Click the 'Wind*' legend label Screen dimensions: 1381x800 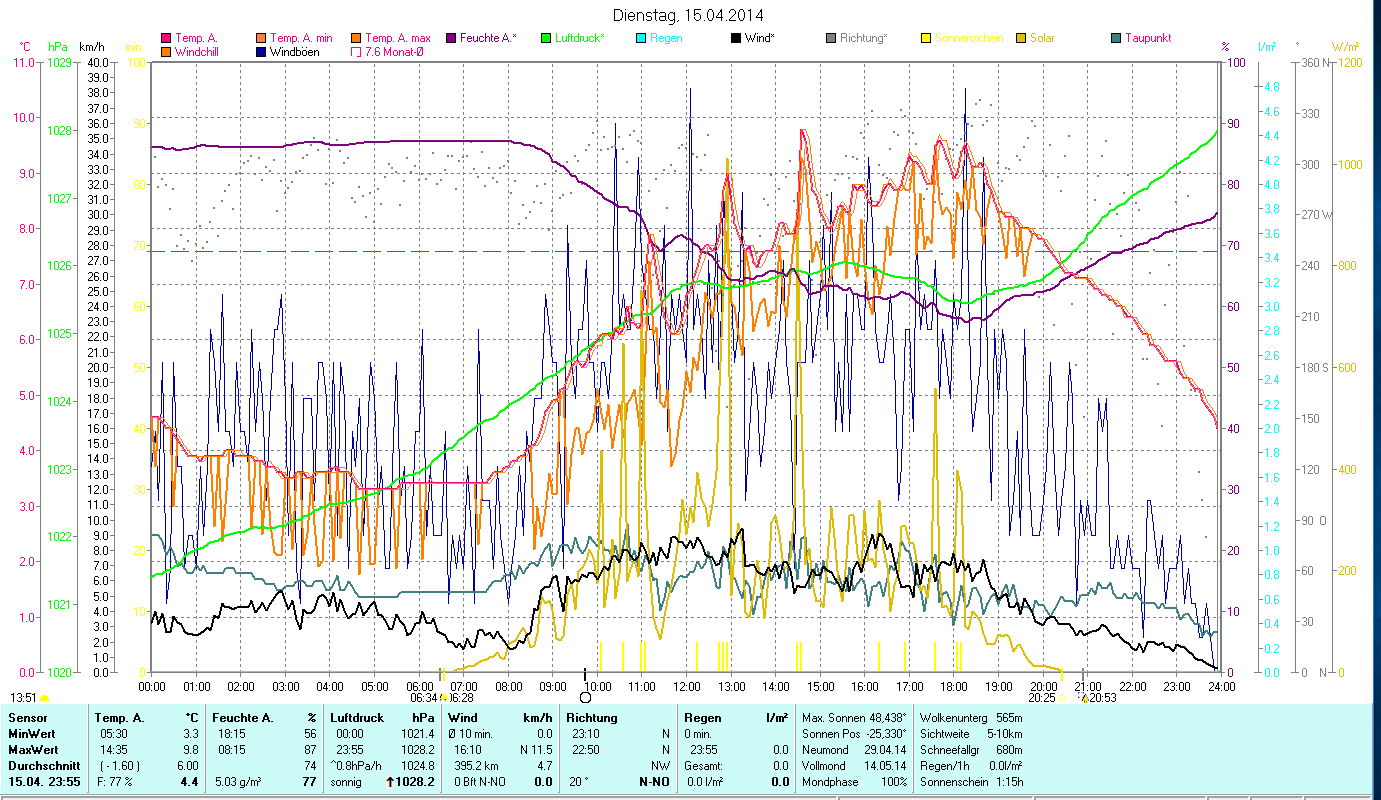click(760, 39)
